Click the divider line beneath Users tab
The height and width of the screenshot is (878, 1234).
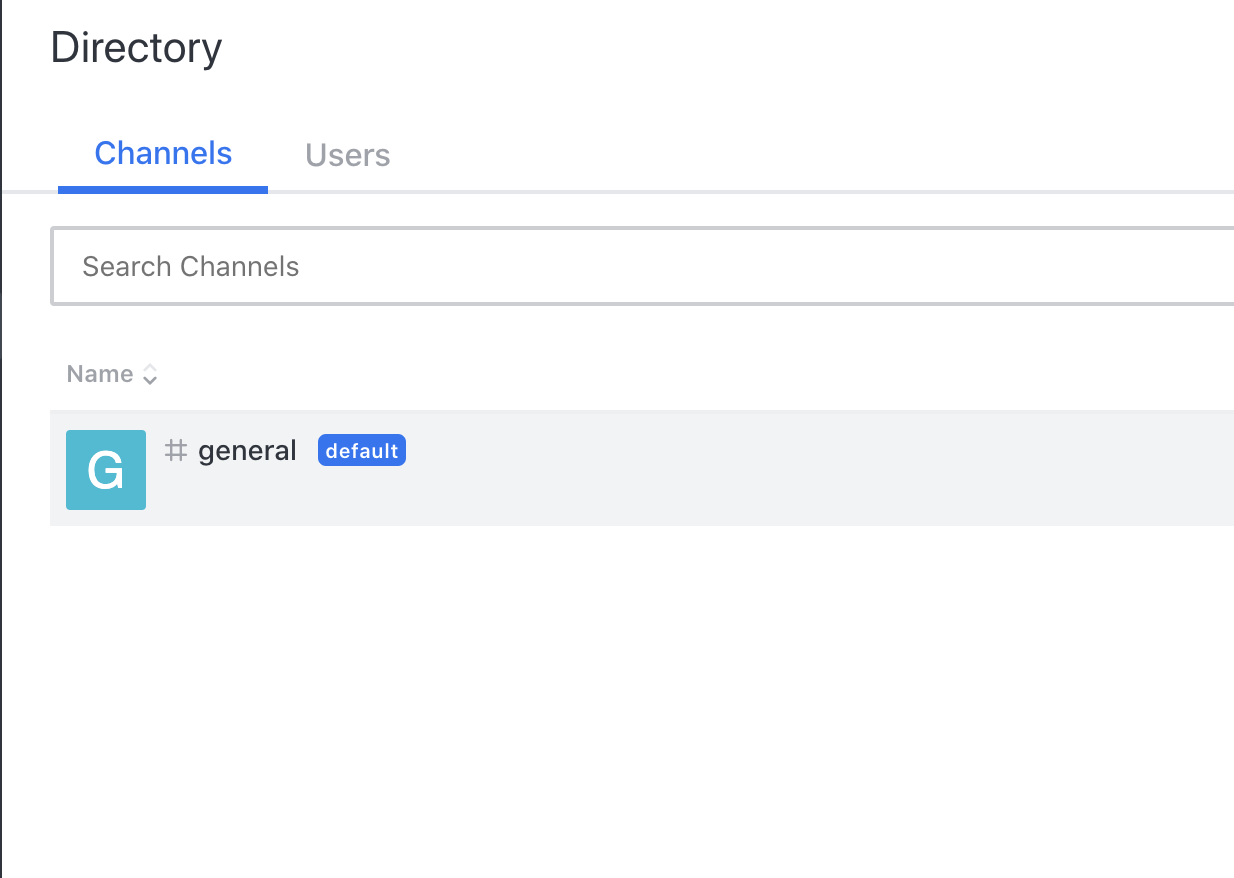click(347, 191)
